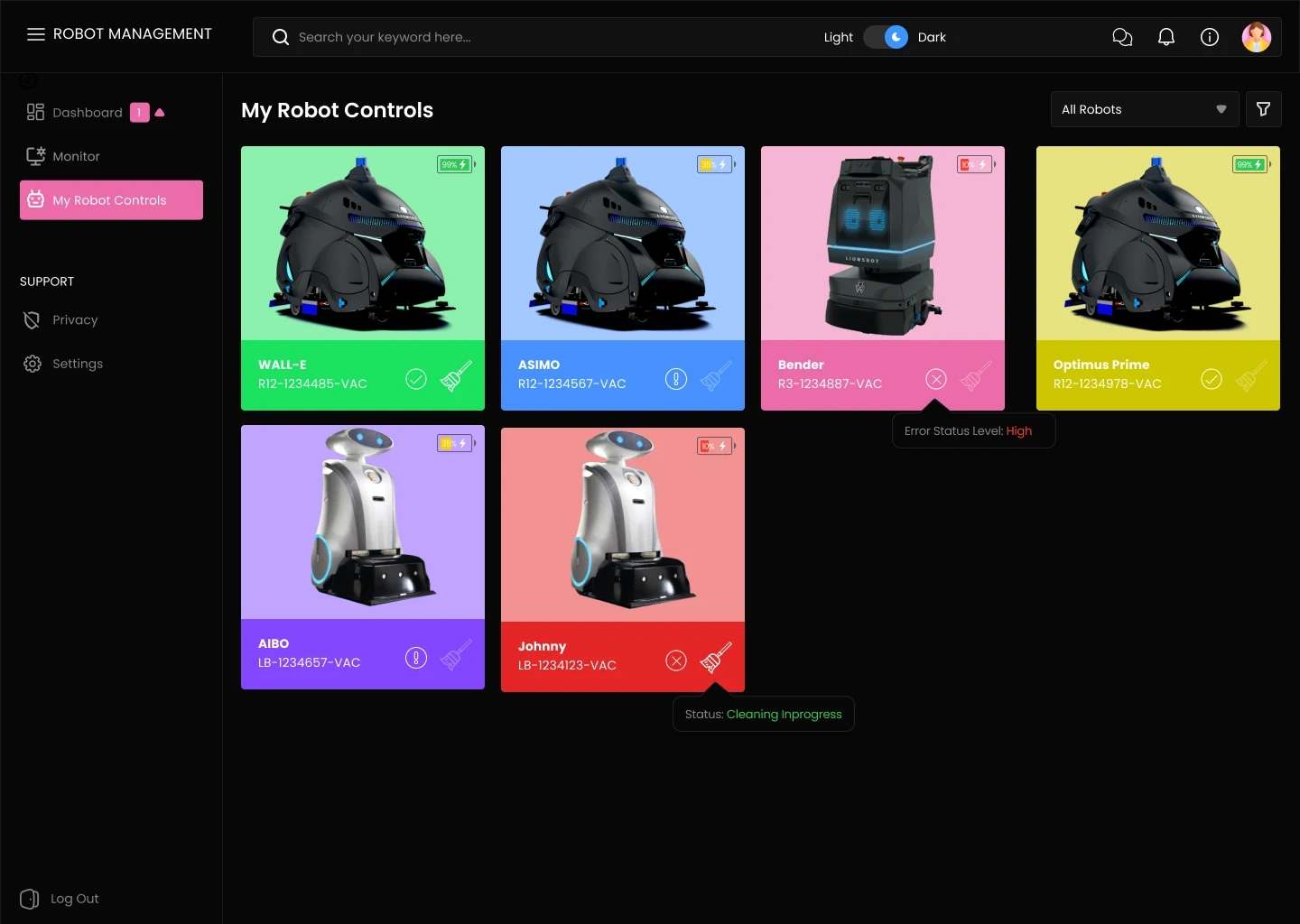1300x924 pixels.
Task: Click the WALL-E robot name
Action: (x=283, y=365)
